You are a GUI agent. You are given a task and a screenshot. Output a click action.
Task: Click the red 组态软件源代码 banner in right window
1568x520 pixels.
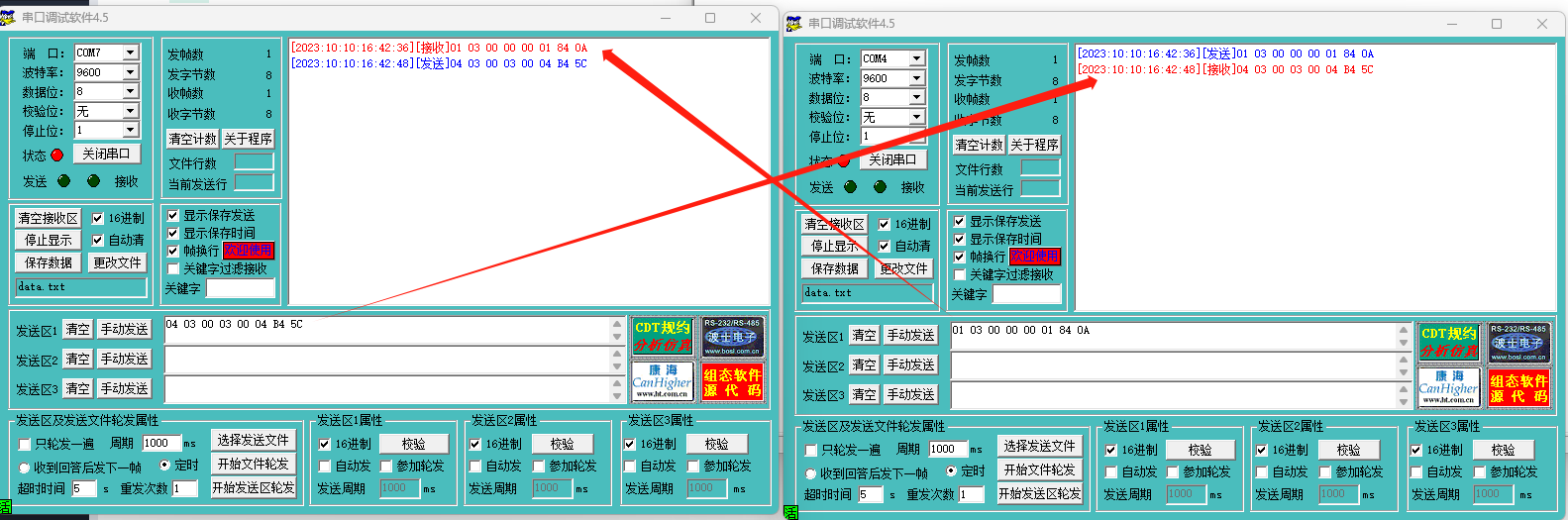click(1518, 387)
